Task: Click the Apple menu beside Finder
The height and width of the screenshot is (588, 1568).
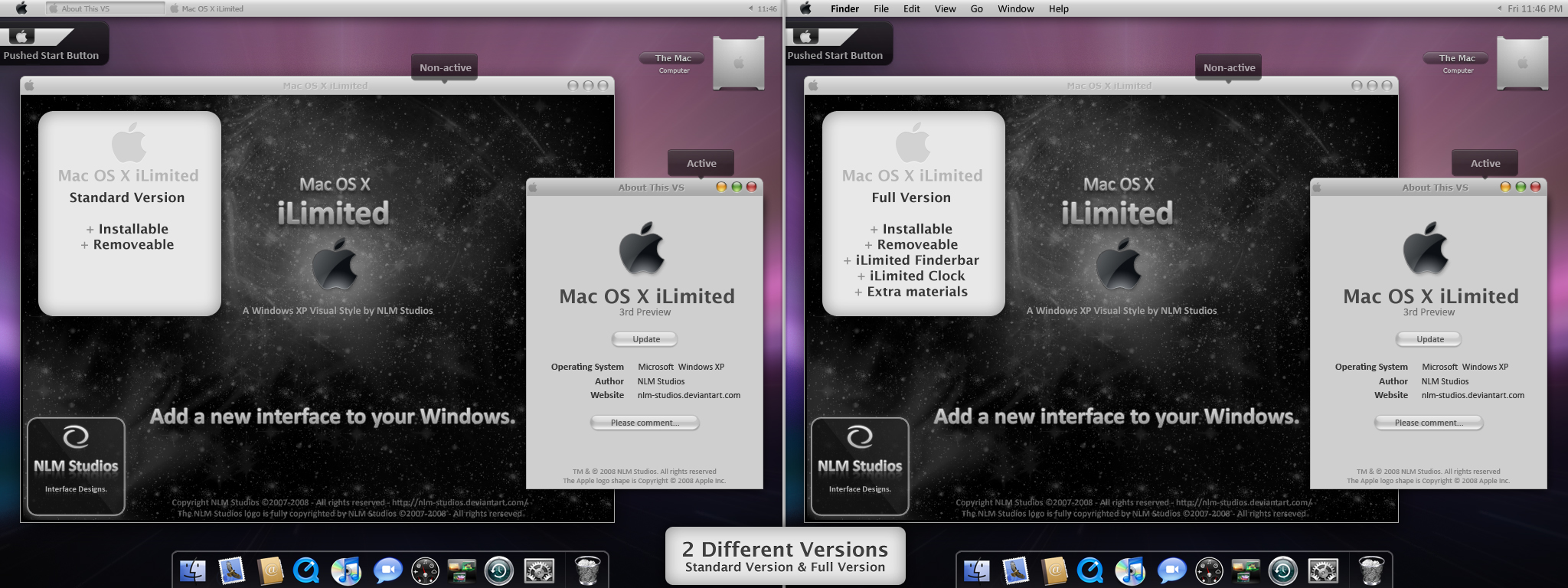Action: coord(805,8)
